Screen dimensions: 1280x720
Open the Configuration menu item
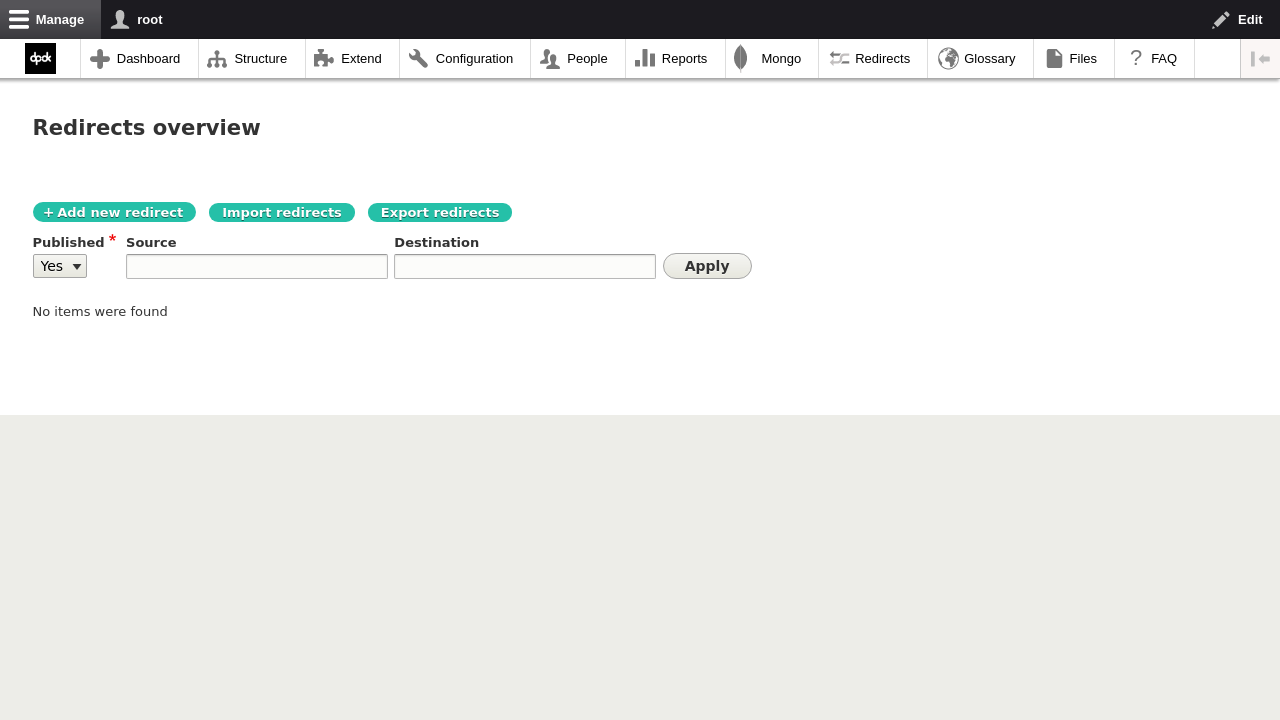click(465, 59)
